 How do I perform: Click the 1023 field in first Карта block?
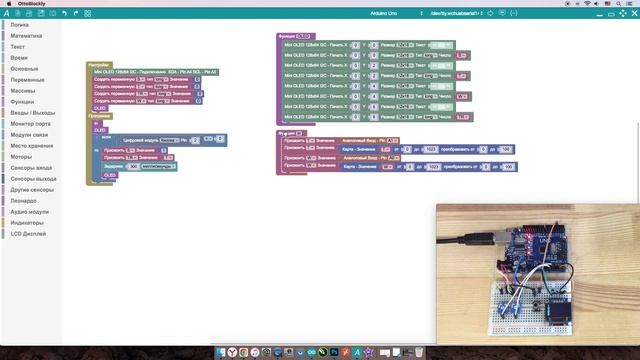[x=430, y=150]
